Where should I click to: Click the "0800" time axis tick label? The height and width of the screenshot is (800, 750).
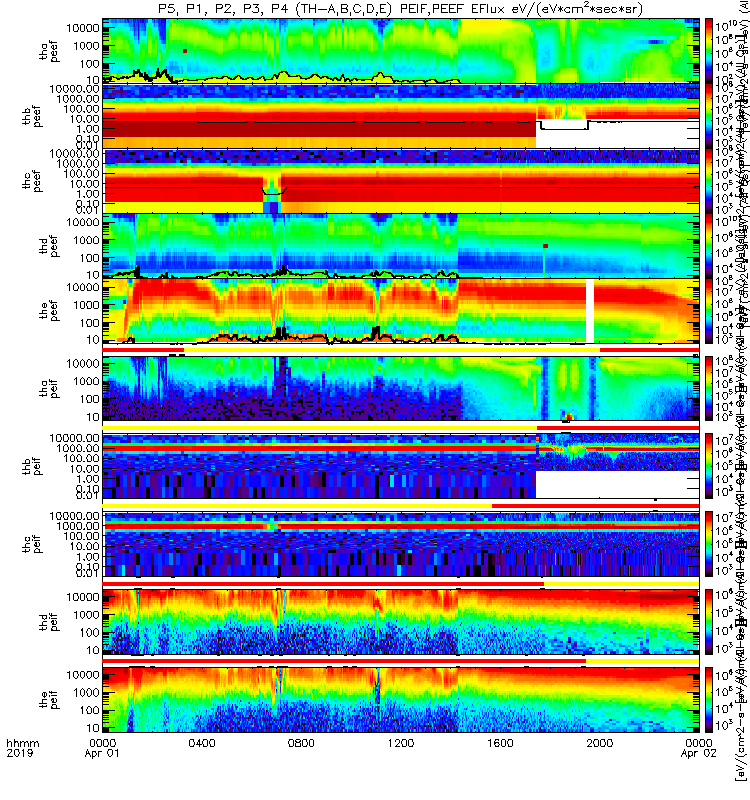pyautogui.click(x=301, y=743)
